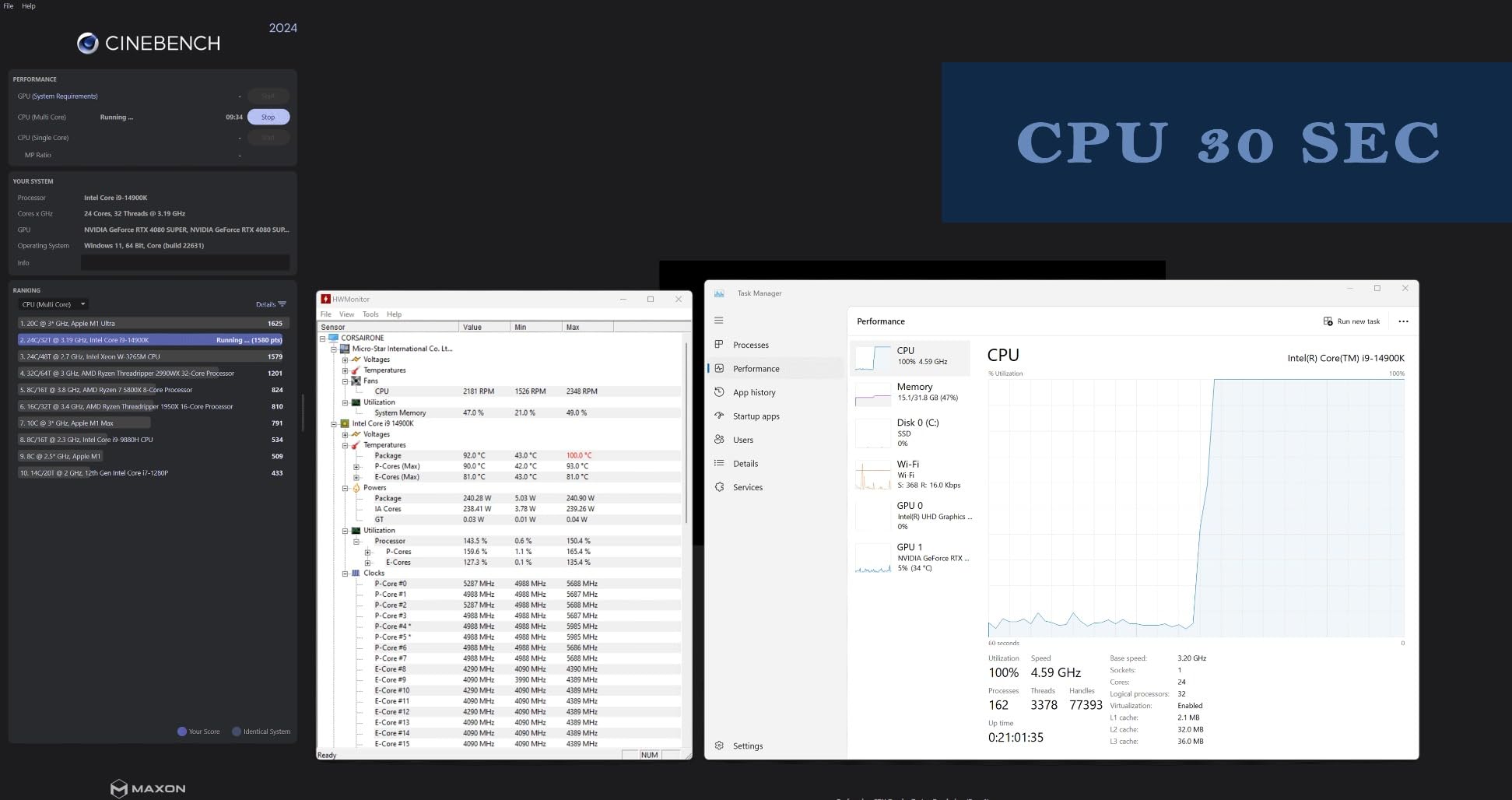Select the Ryzen 7 5800X ranking row

153,390
